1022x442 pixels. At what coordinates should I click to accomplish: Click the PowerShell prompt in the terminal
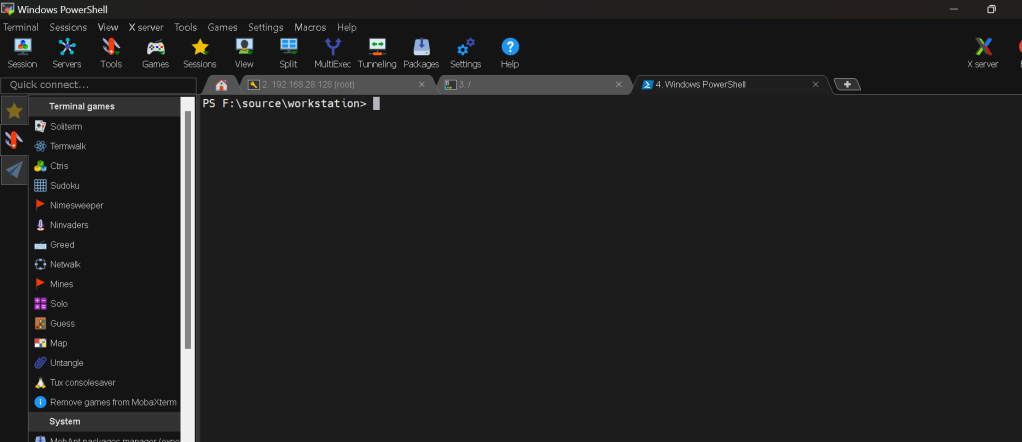click(x=285, y=104)
